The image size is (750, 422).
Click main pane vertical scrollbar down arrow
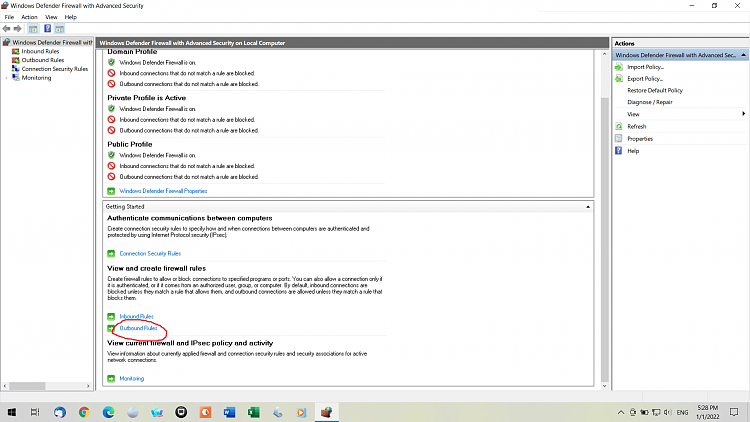point(605,386)
